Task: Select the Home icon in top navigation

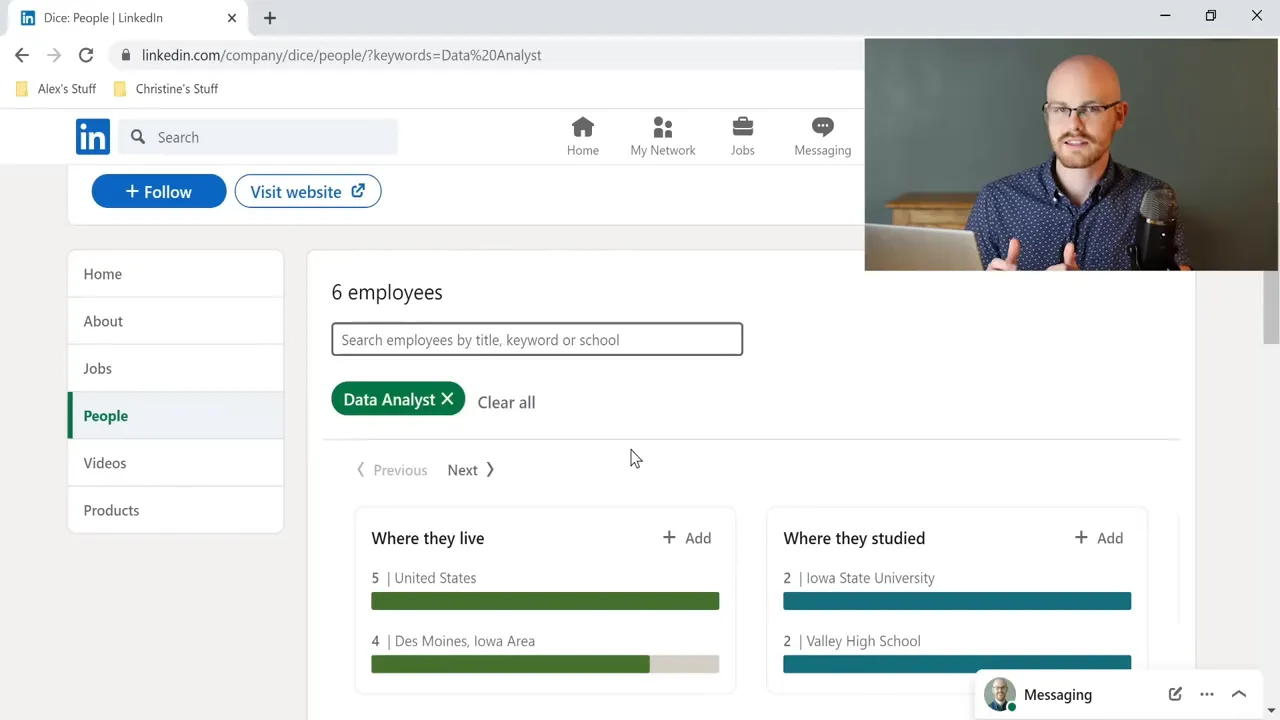Action: click(x=583, y=127)
